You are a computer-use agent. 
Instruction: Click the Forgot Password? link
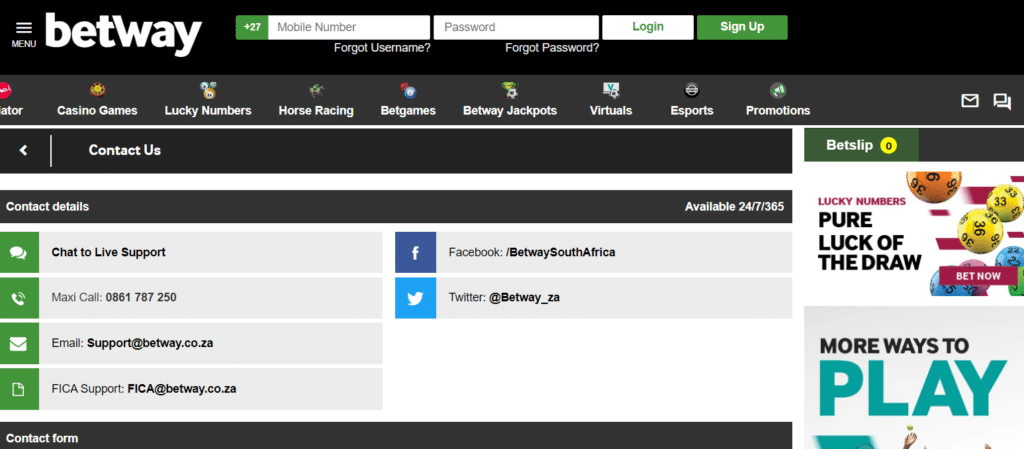click(552, 48)
